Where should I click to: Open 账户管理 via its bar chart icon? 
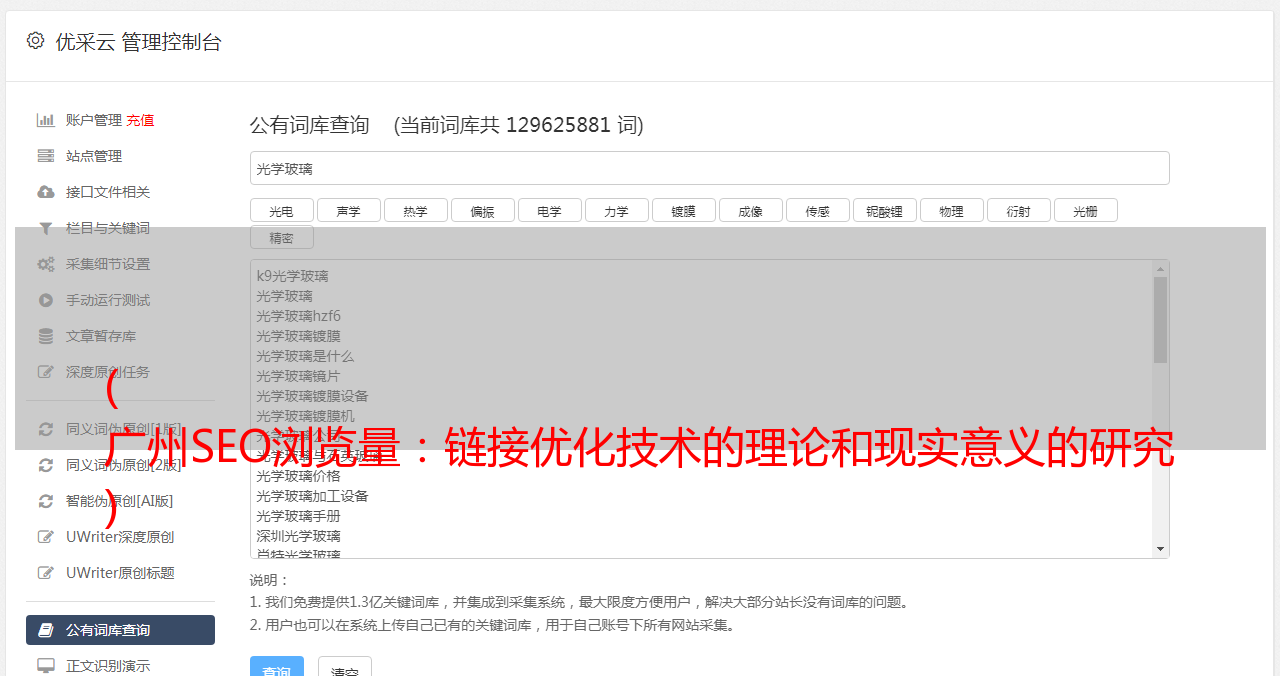pyautogui.click(x=46, y=120)
